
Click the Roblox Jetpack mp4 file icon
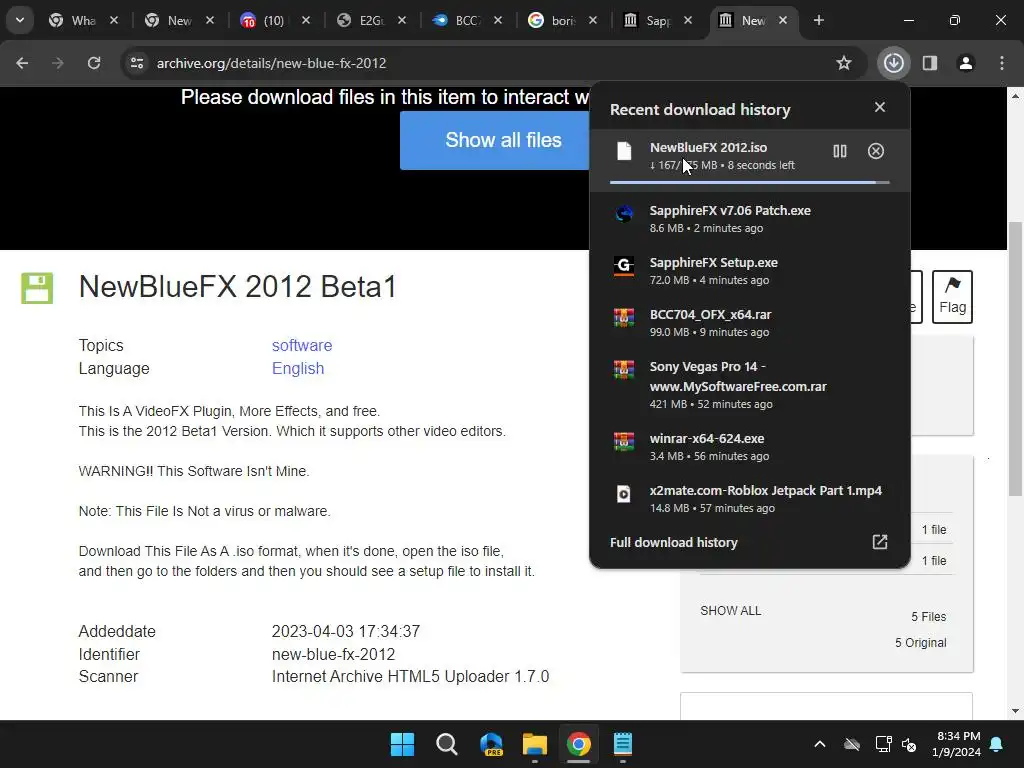[624, 494]
